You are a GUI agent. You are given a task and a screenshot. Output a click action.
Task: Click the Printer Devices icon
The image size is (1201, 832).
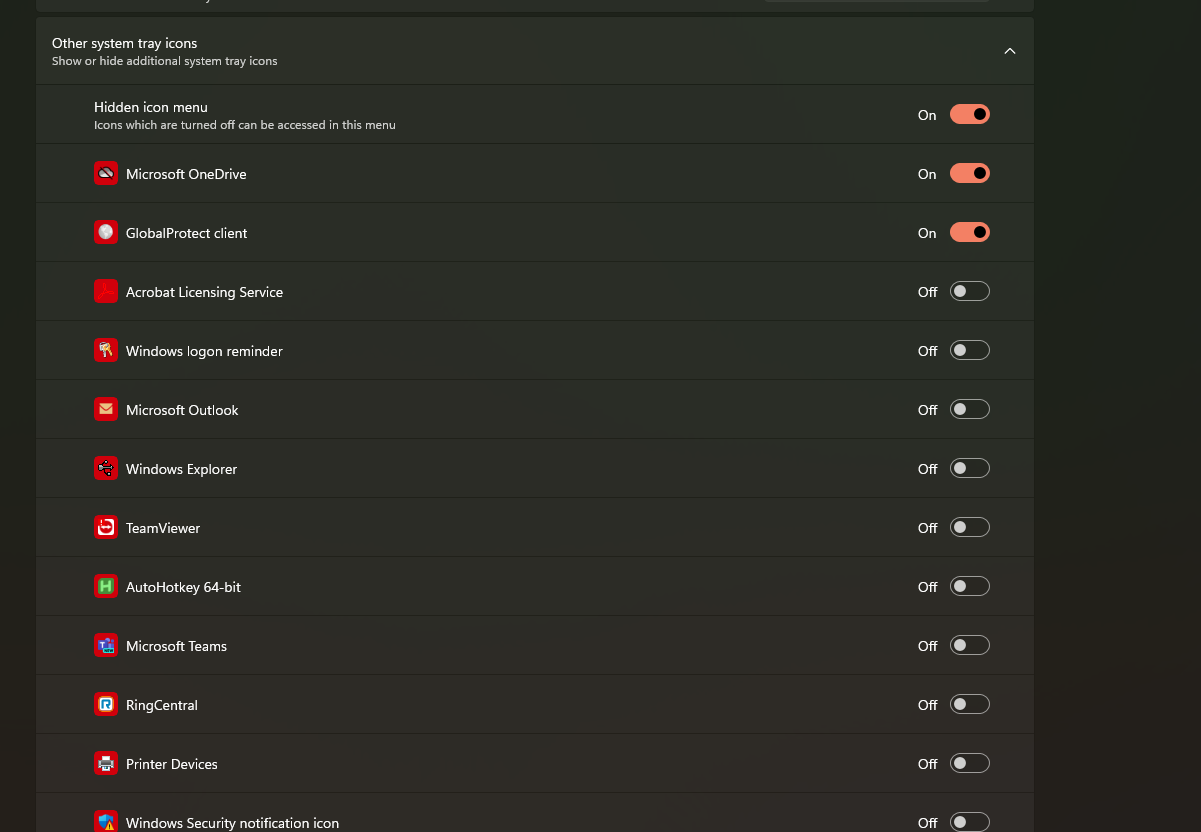[106, 764]
